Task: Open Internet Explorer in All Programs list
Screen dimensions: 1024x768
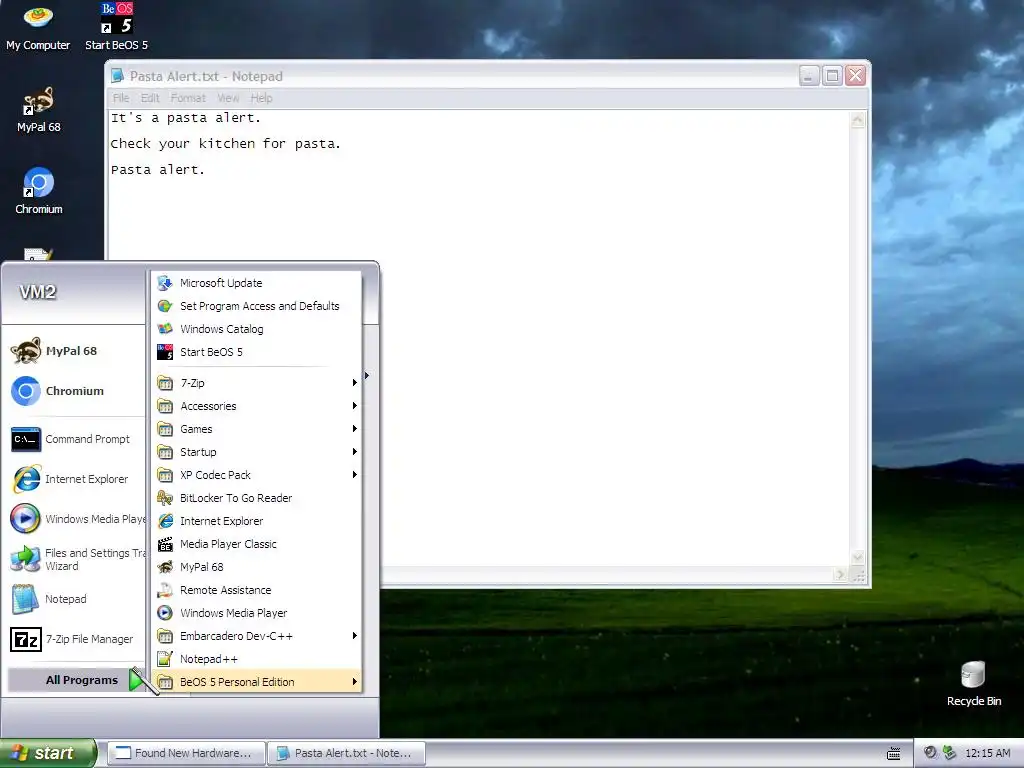Action: pyautogui.click(x=257, y=520)
